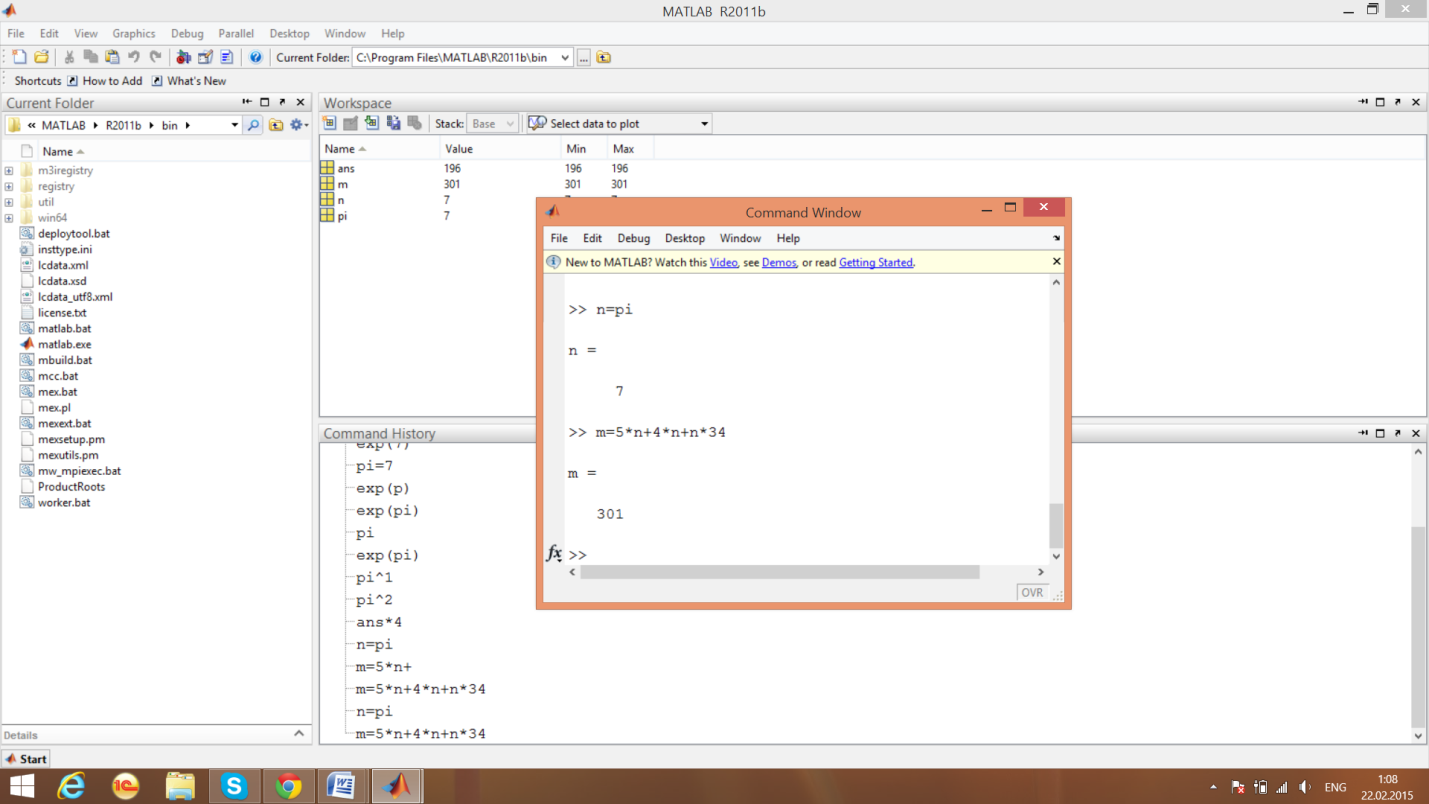Click the What's New shortcut

(x=188, y=81)
